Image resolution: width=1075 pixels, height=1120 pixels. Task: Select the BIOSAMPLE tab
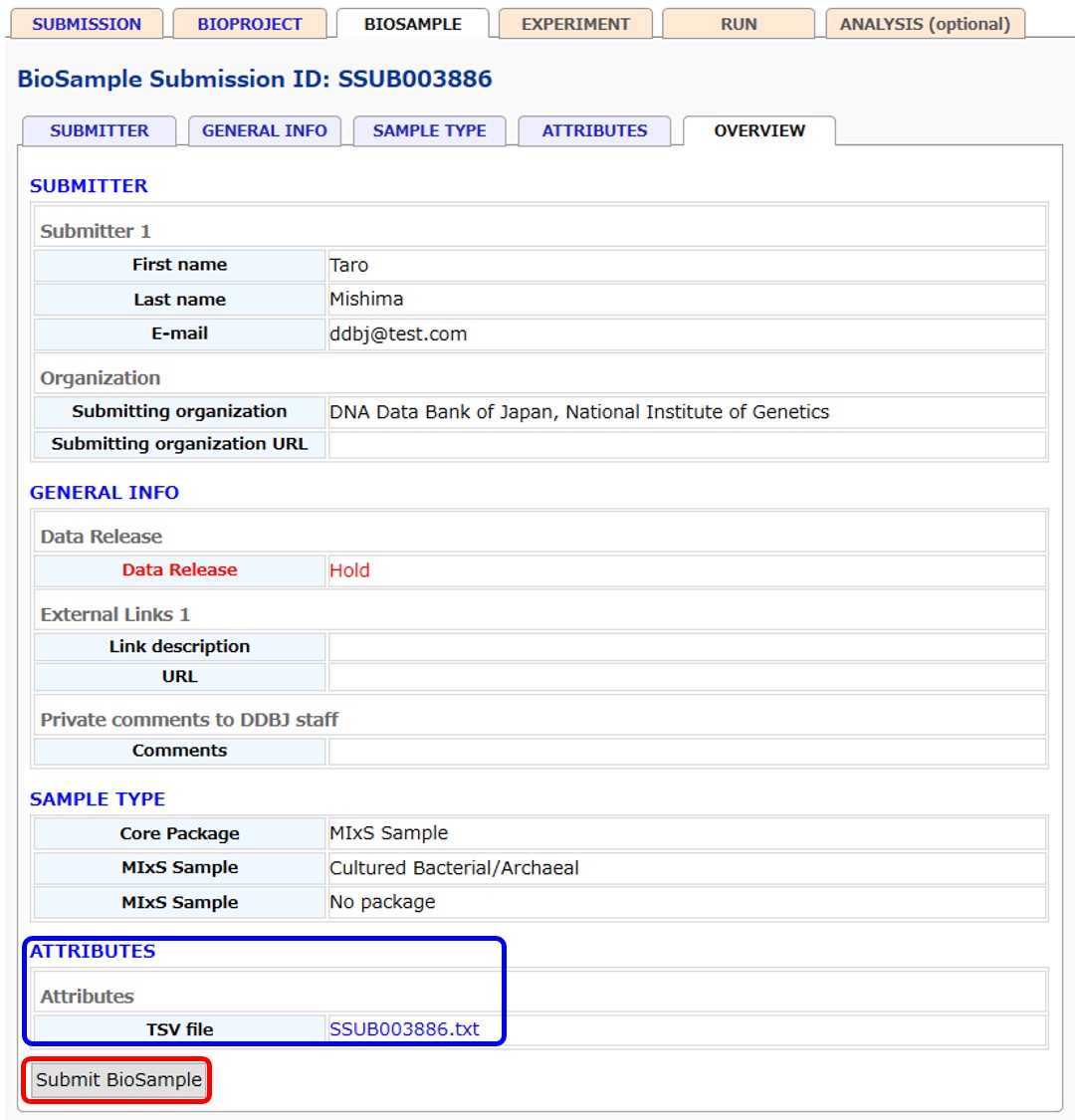point(412,24)
